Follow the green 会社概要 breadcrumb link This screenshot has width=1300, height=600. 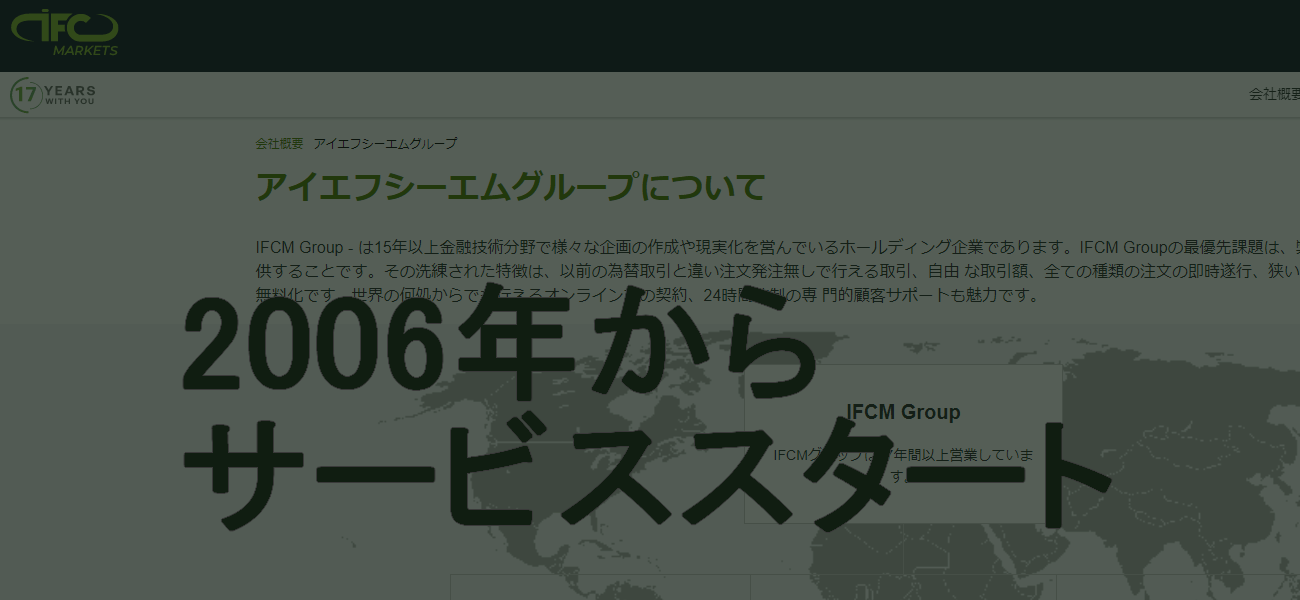279,143
